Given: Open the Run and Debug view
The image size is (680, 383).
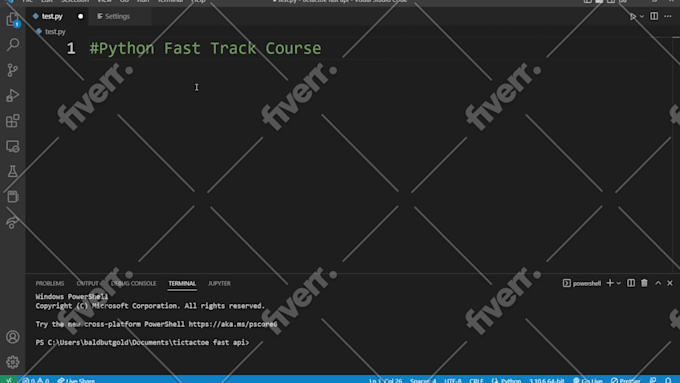Looking at the screenshot, I should coord(13,95).
